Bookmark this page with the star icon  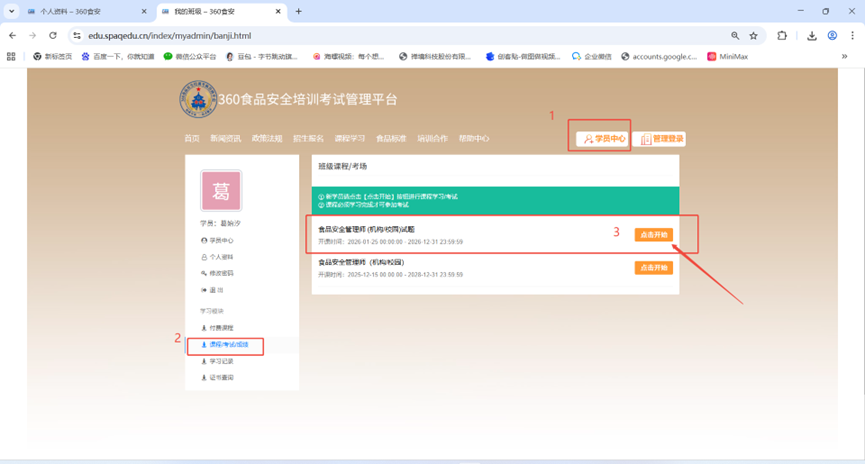tap(753, 35)
